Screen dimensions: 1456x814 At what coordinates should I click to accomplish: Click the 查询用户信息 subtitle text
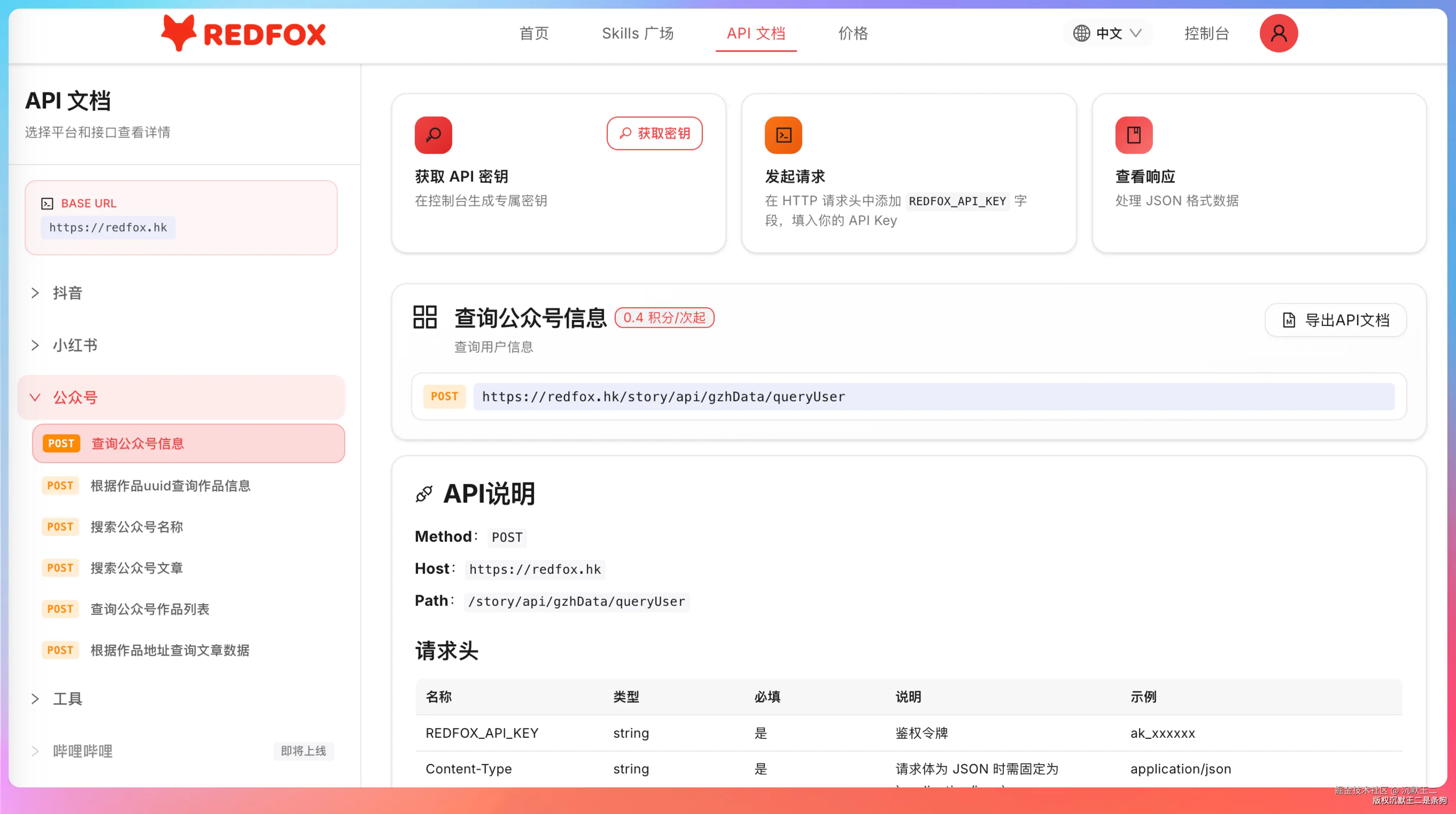[x=493, y=347]
